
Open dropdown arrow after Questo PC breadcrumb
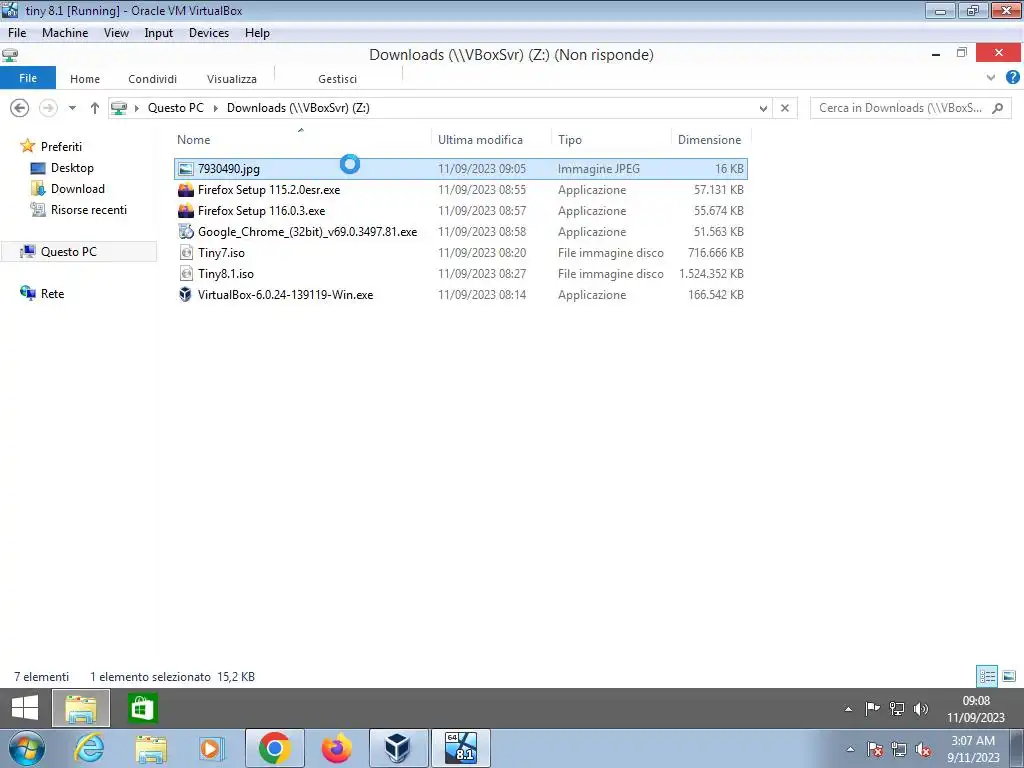click(x=216, y=108)
